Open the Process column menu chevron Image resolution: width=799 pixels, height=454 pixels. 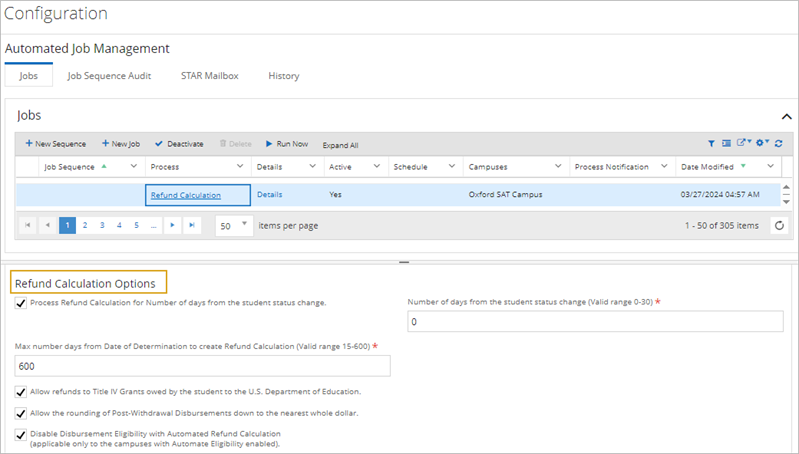click(x=240, y=166)
